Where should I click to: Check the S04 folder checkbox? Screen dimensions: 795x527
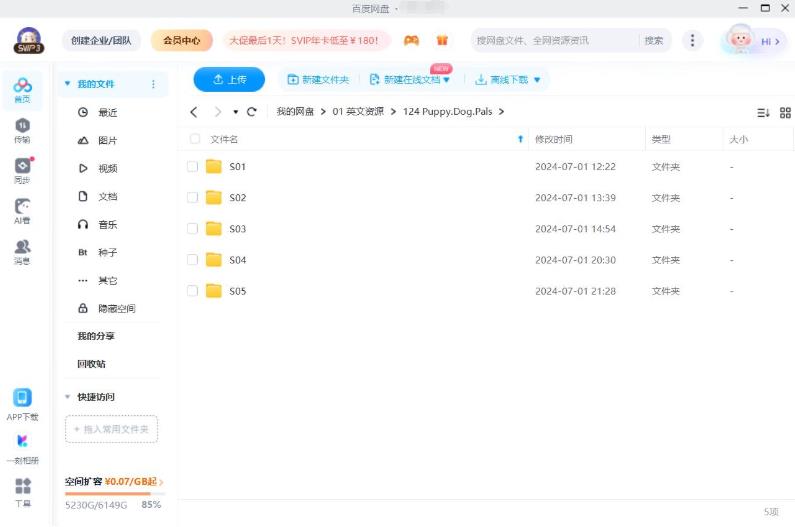coord(192,260)
